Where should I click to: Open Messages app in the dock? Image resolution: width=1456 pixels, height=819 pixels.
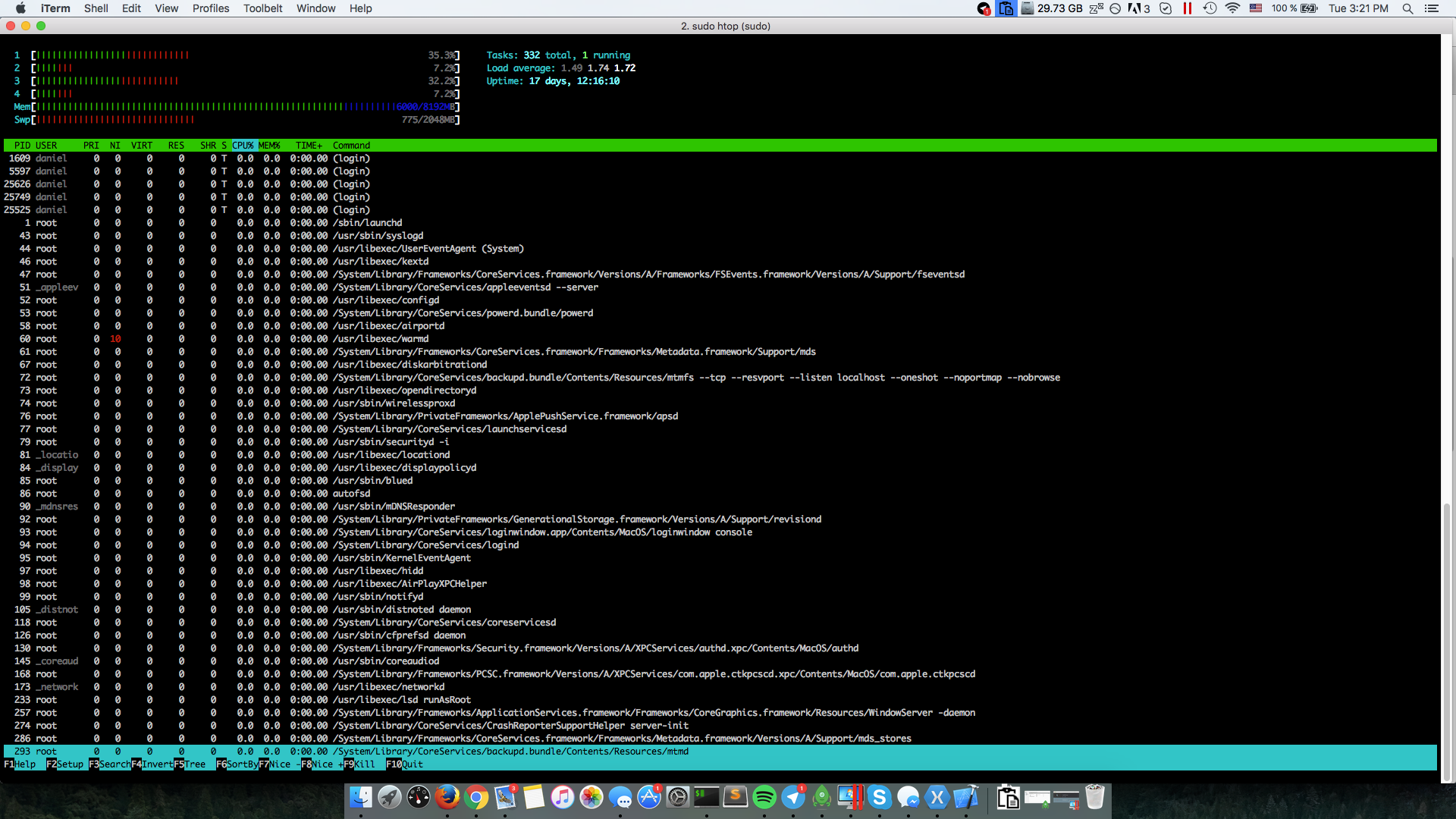point(620,797)
